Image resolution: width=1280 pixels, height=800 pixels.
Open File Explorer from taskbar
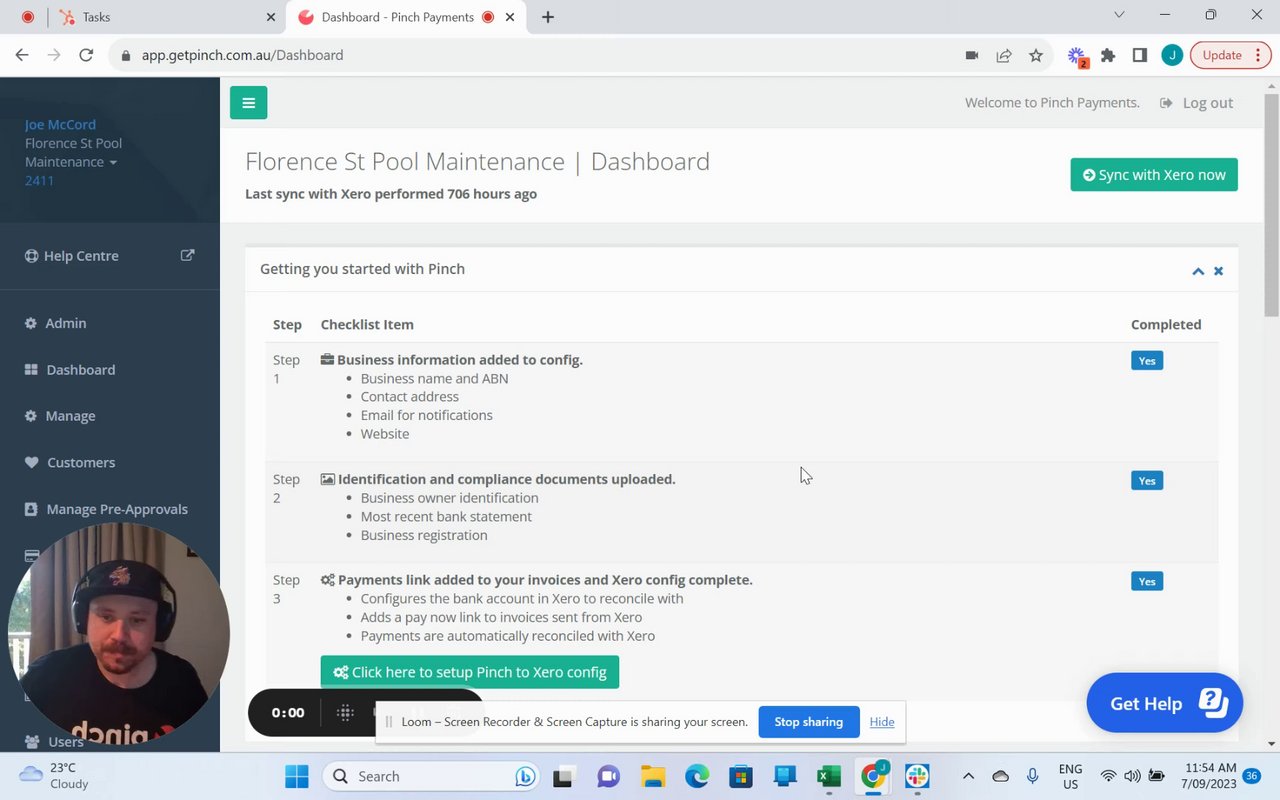tap(653, 776)
